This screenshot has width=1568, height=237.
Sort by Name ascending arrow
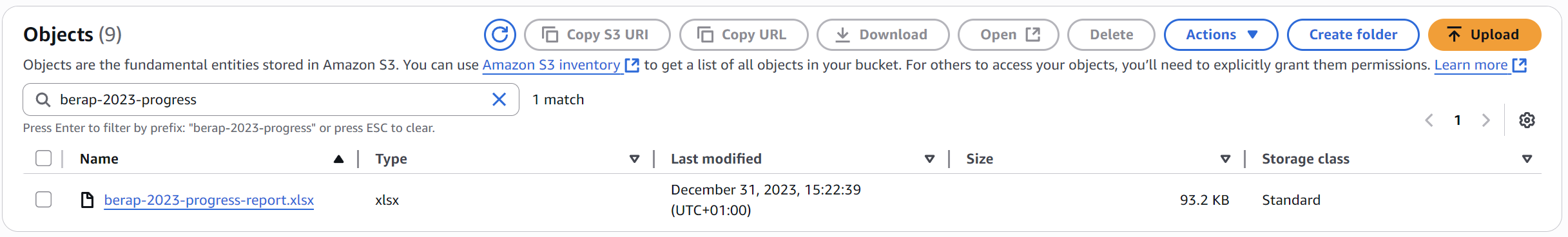click(x=338, y=159)
